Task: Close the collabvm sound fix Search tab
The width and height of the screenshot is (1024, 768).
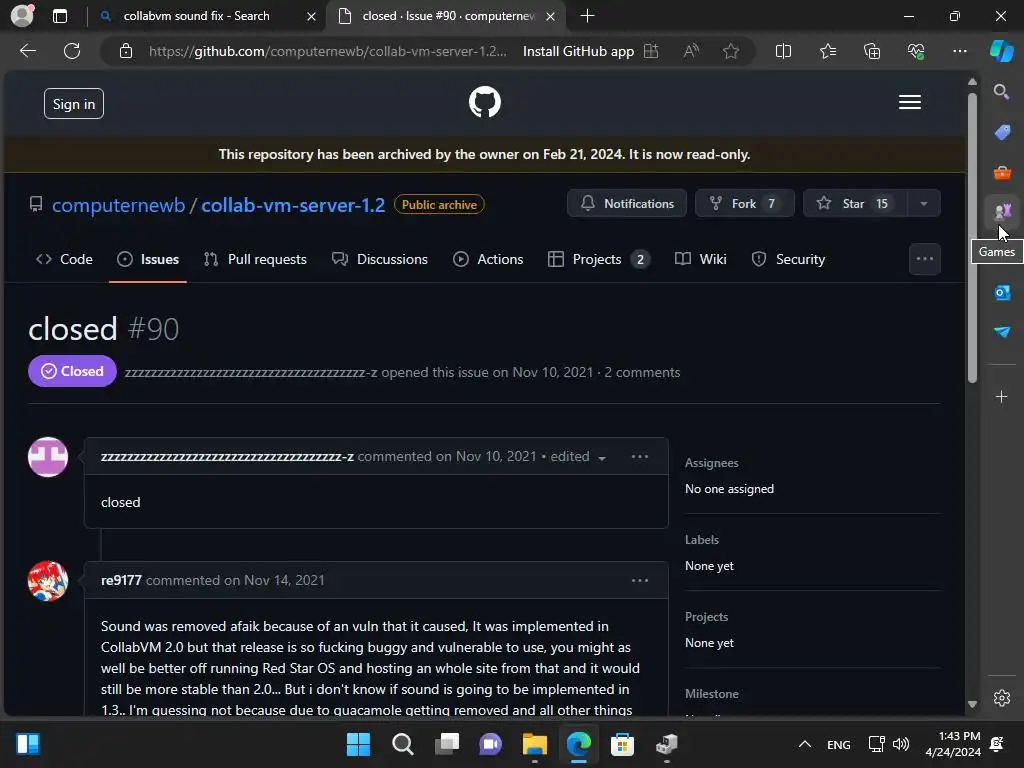Action: (x=312, y=16)
